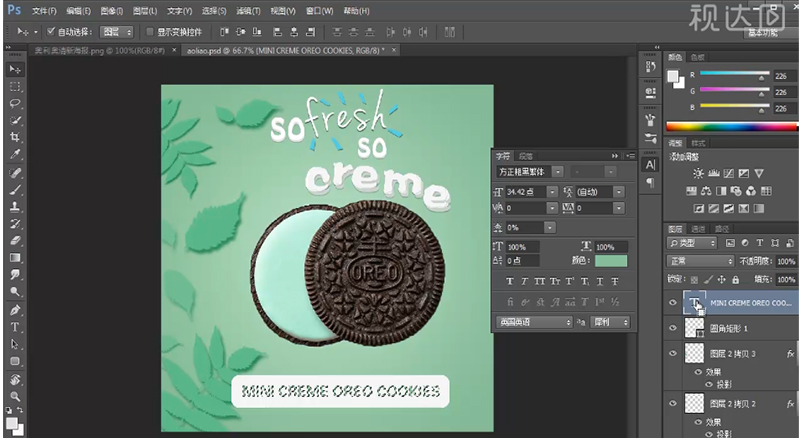Click the green text 颜色 swatch
Image resolution: width=800 pixels, height=438 pixels.
click(x=611, y=261)
